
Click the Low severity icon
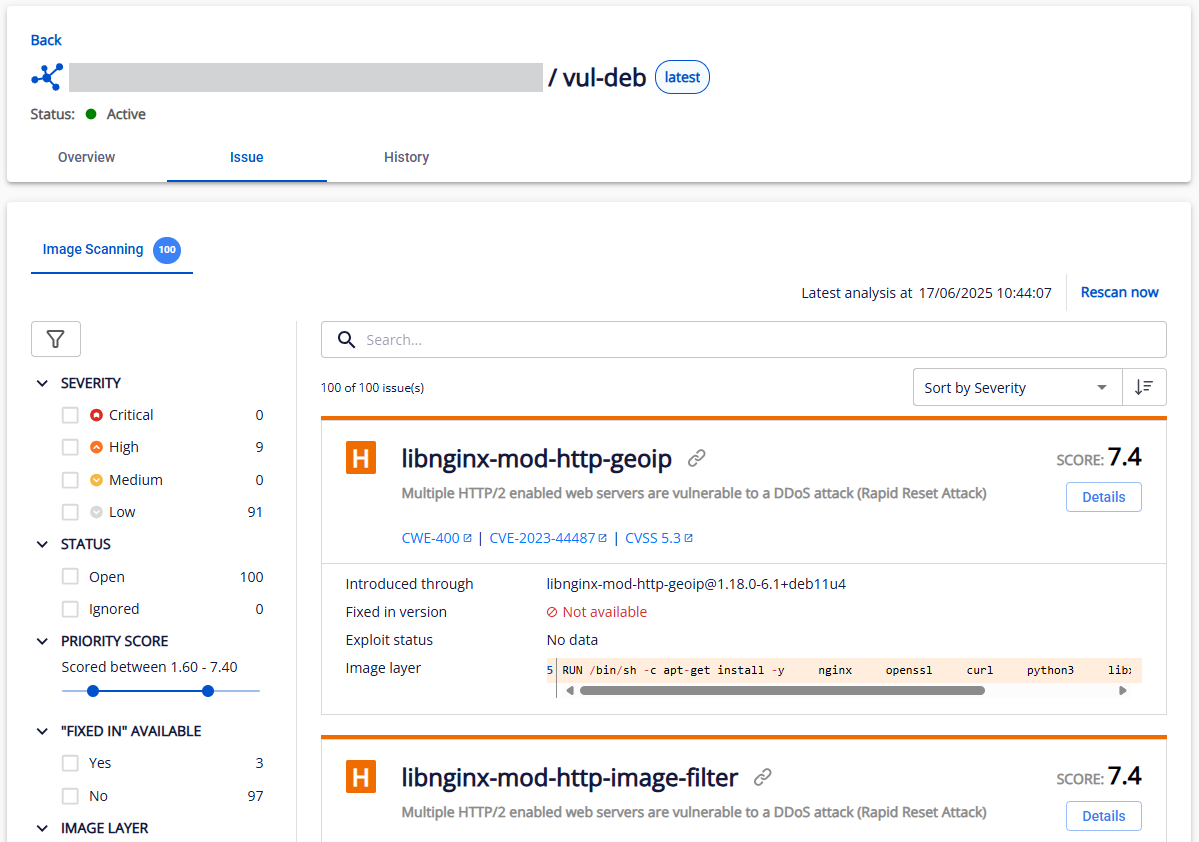point(96,512)
